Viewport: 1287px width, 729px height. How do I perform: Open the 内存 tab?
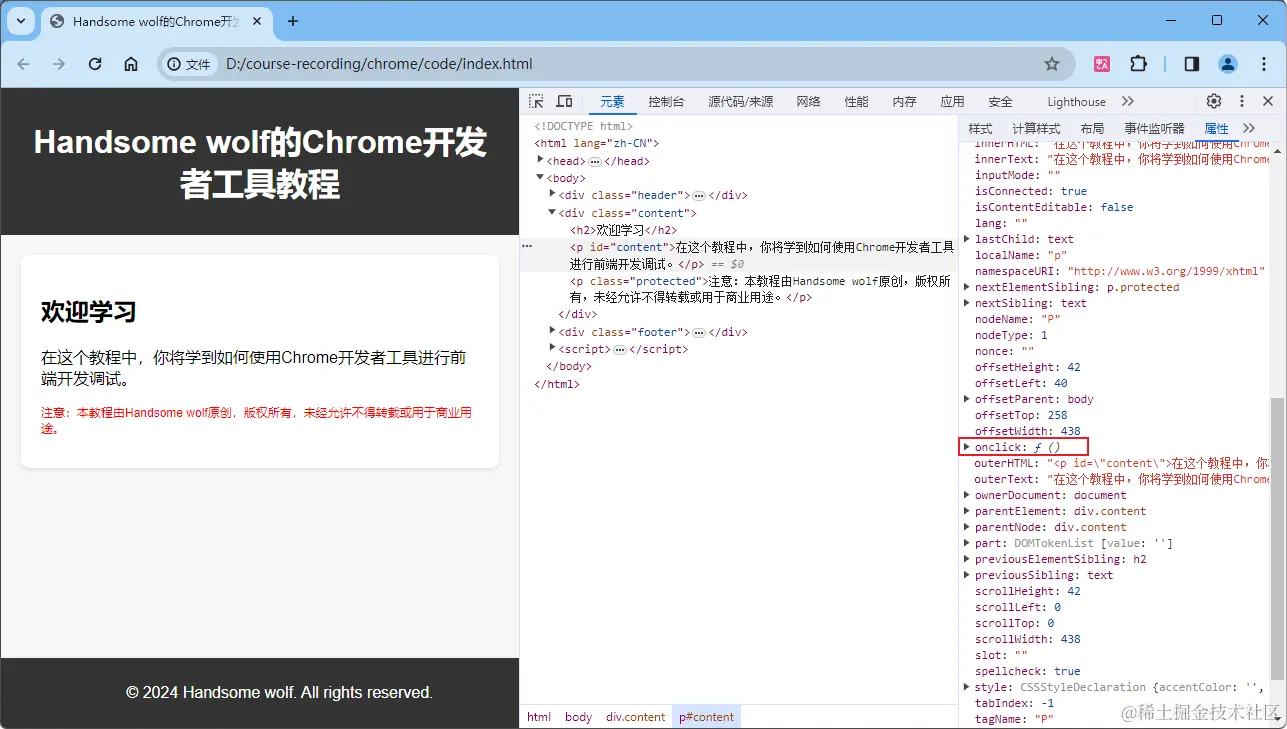tap(904, 101)
